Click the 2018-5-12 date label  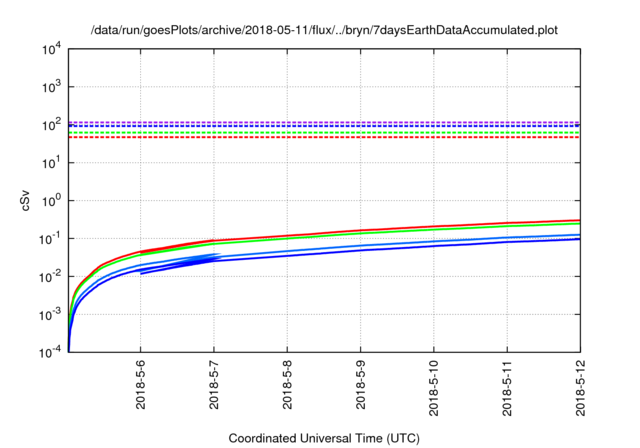click(x=580, y=388)
